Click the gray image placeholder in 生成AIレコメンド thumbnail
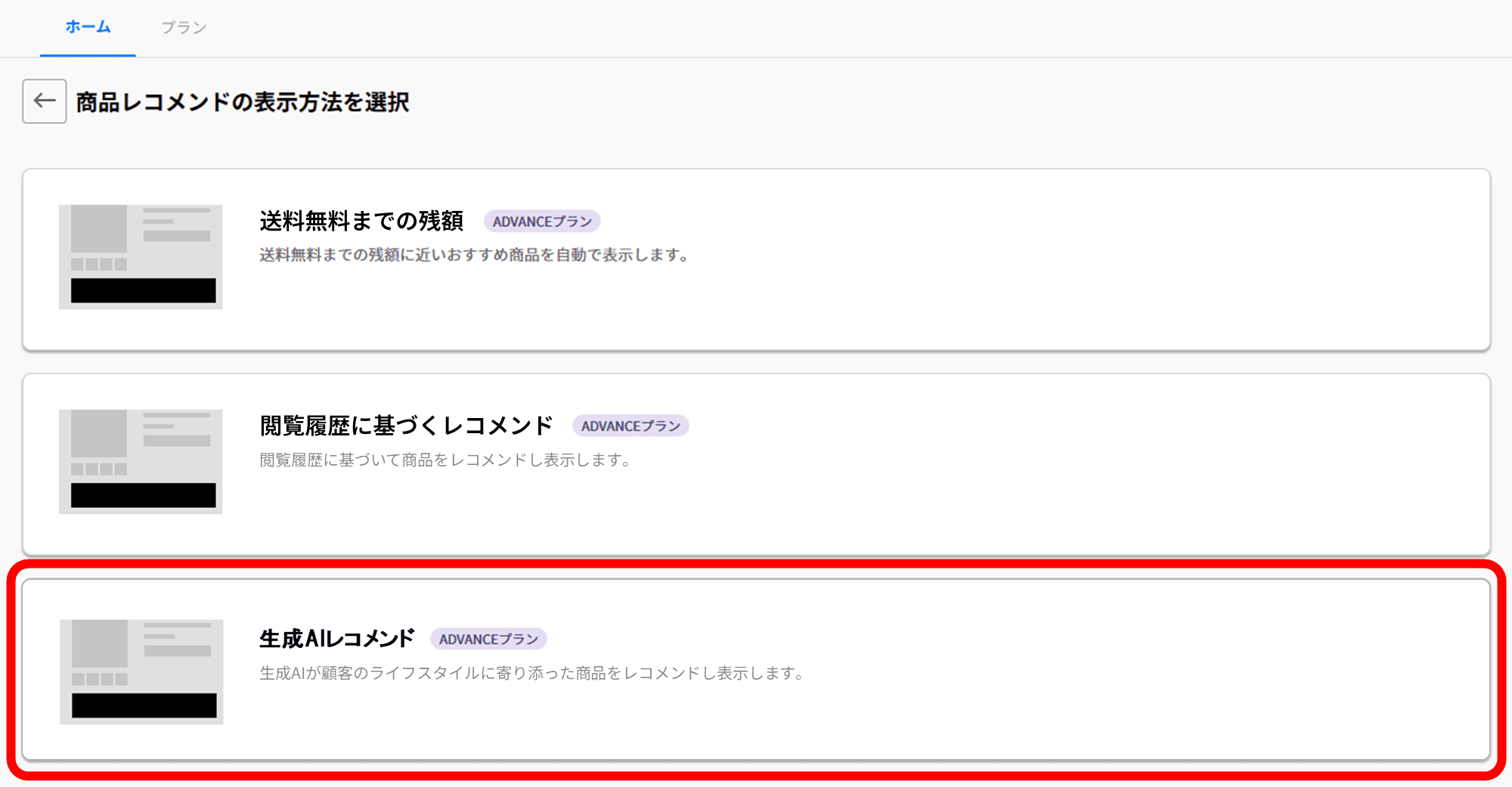Image resolution: width=1512 pixels, height=787 pixels. pos(100,643)
